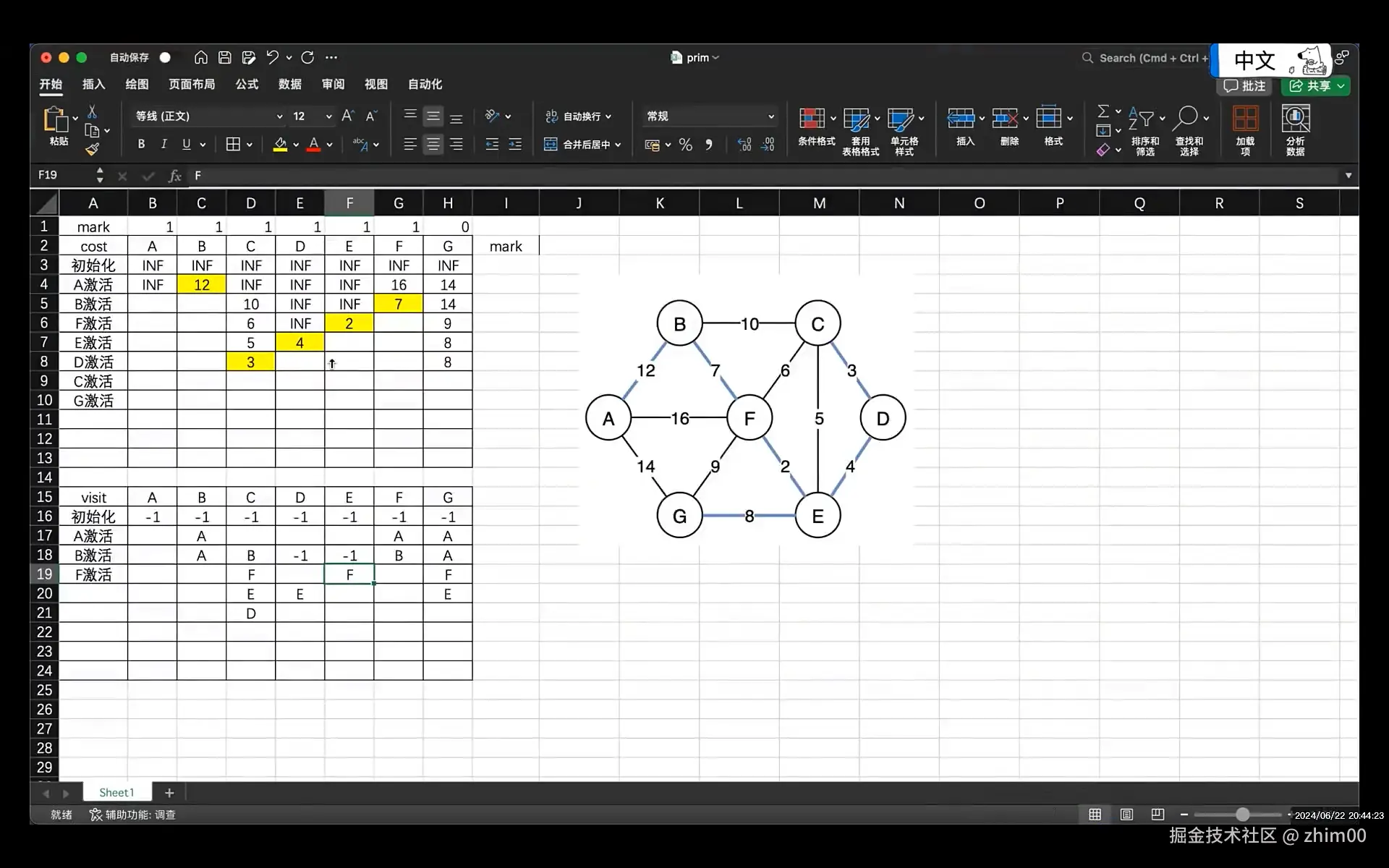Click the Format Painter brush icon
The height and width of the screenshot is (868, 1389).
92,150
